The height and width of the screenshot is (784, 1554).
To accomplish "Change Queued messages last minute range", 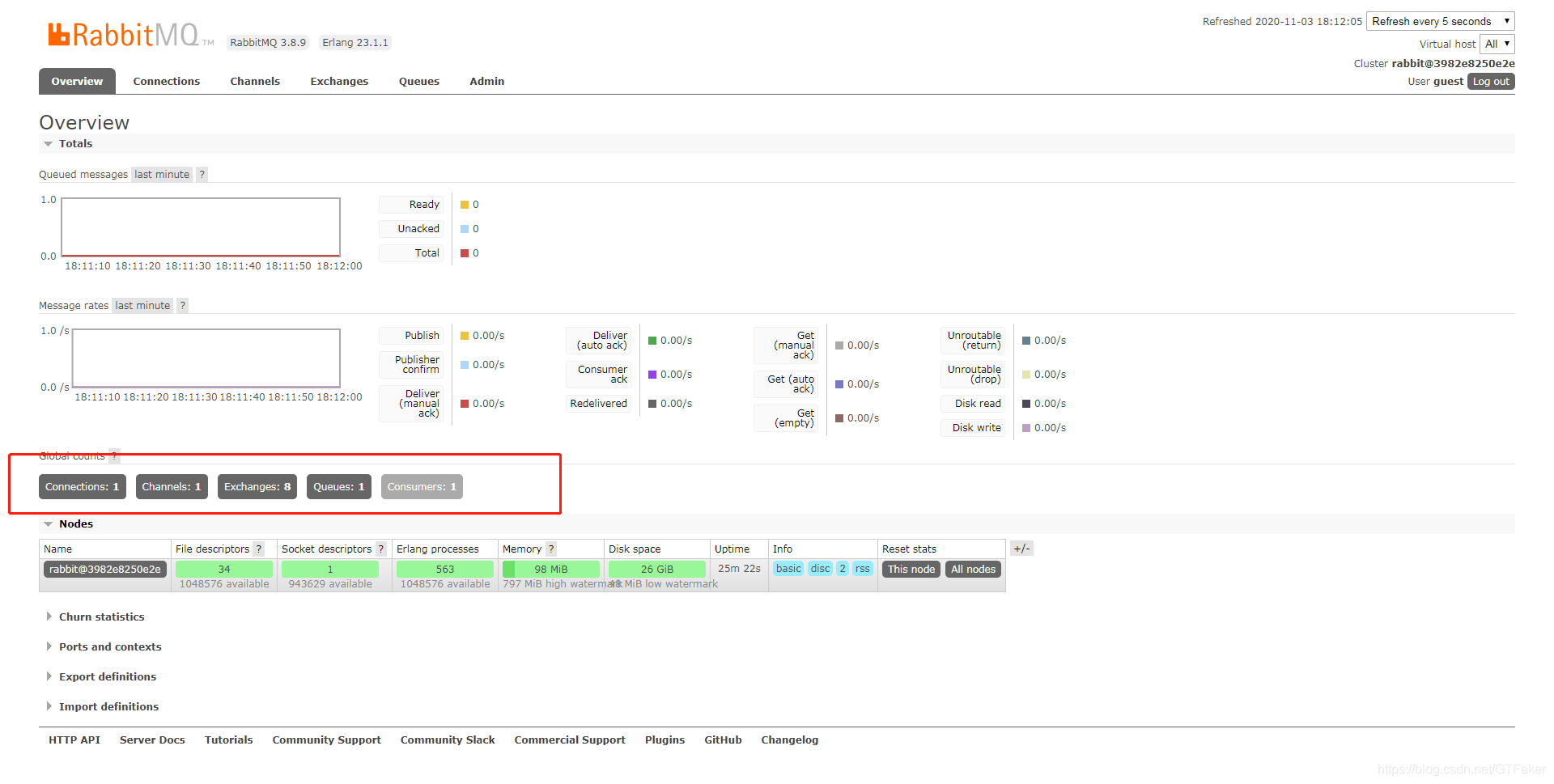I will [162, 174].
